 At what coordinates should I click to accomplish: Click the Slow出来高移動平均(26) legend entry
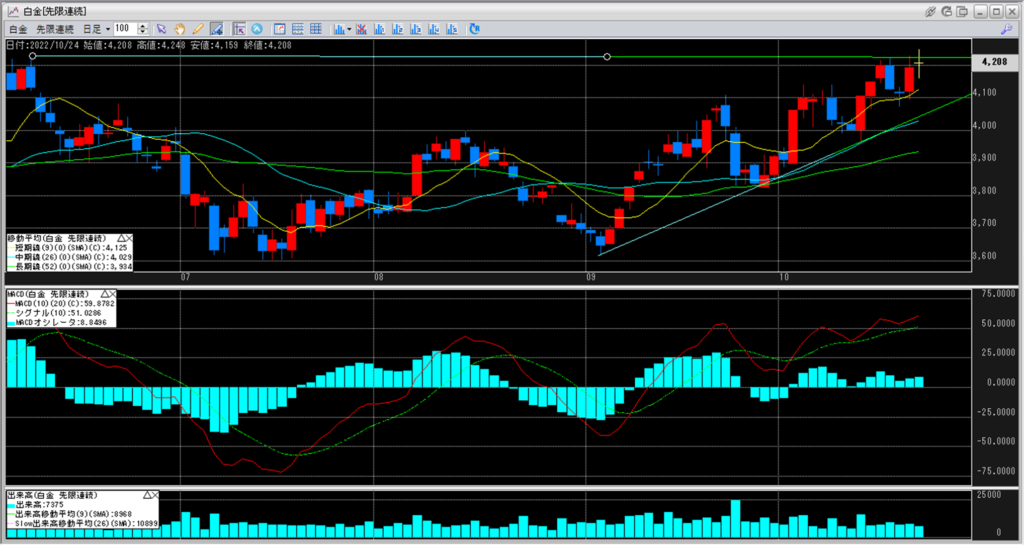point(82,523)
